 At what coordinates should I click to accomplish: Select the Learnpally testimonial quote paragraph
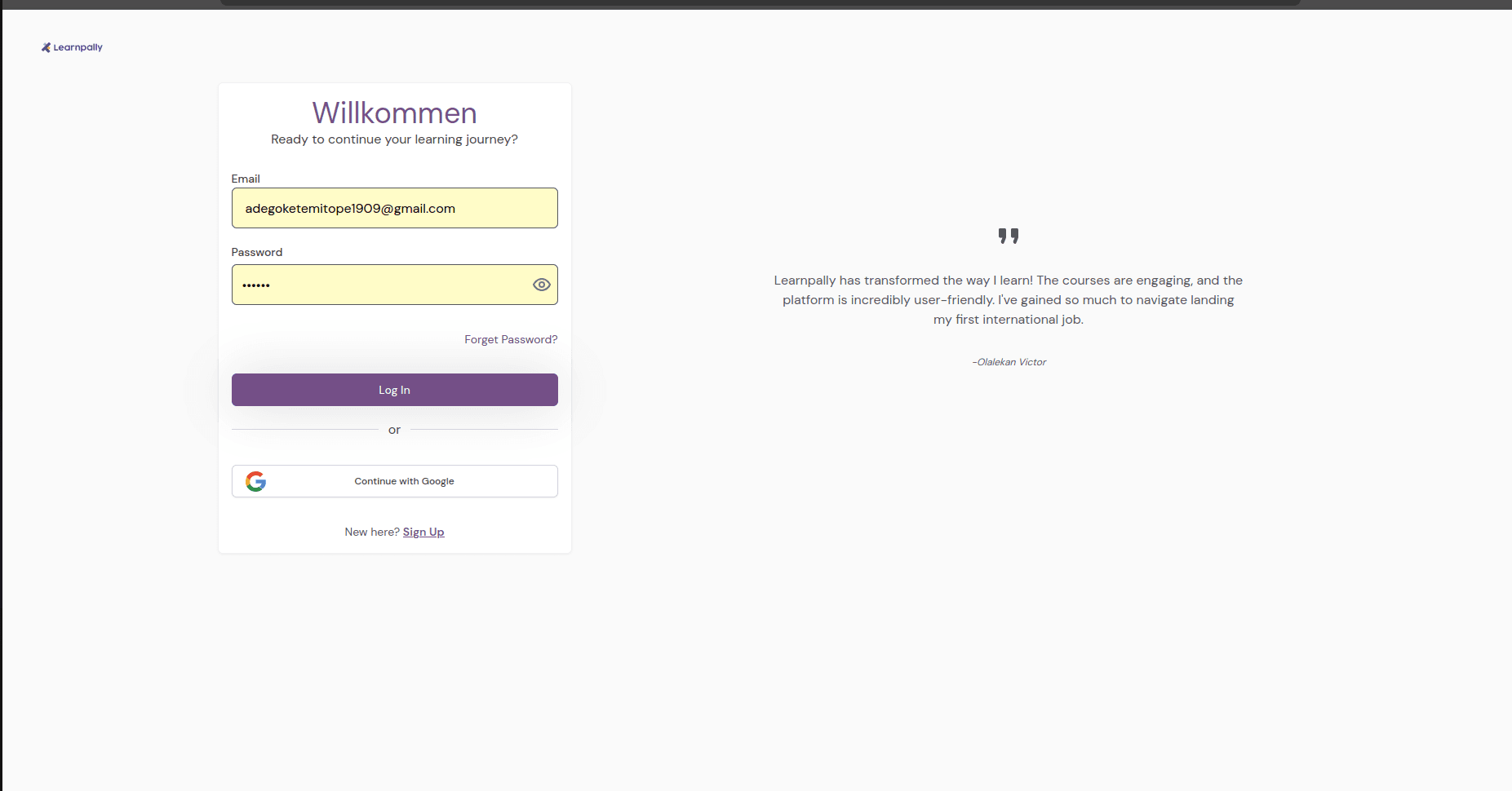pos(1009,300)
